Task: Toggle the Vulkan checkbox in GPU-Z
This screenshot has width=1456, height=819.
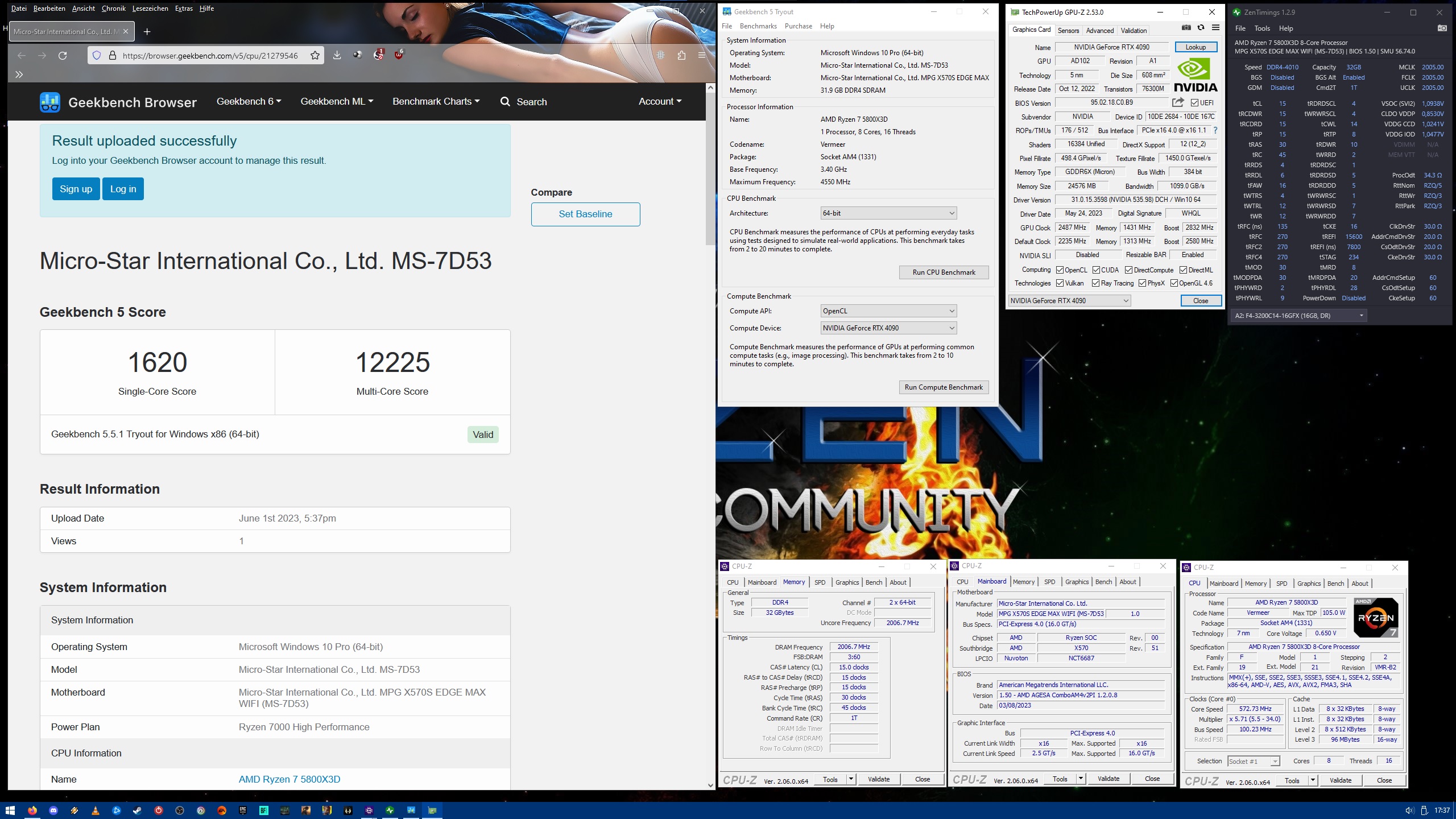Action: pyautogui.click(x=1060, y=283)
